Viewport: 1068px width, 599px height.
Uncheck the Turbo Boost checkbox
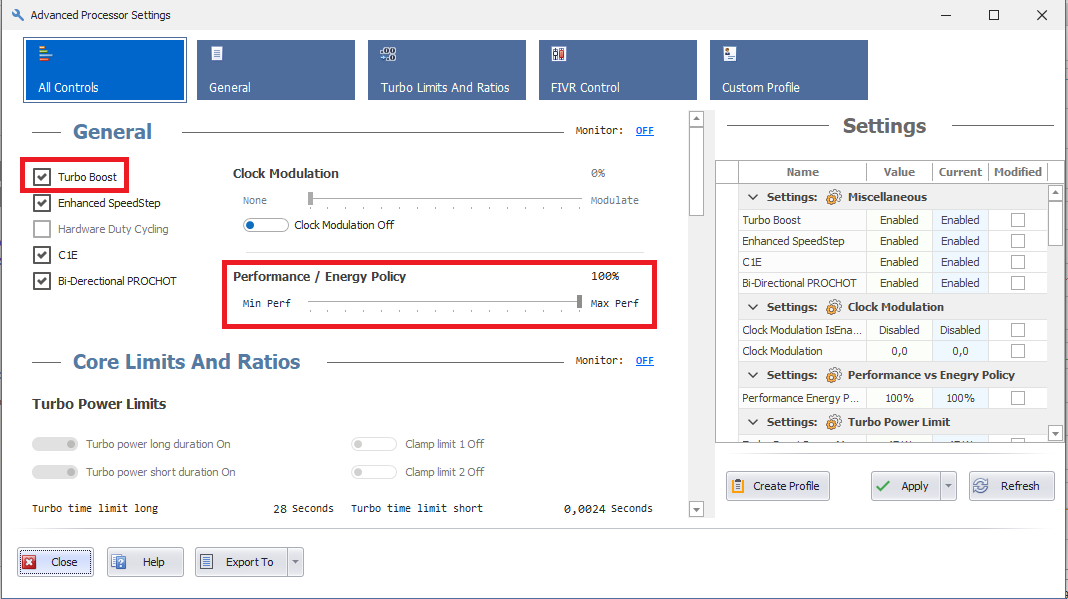(x=42, y=177)
